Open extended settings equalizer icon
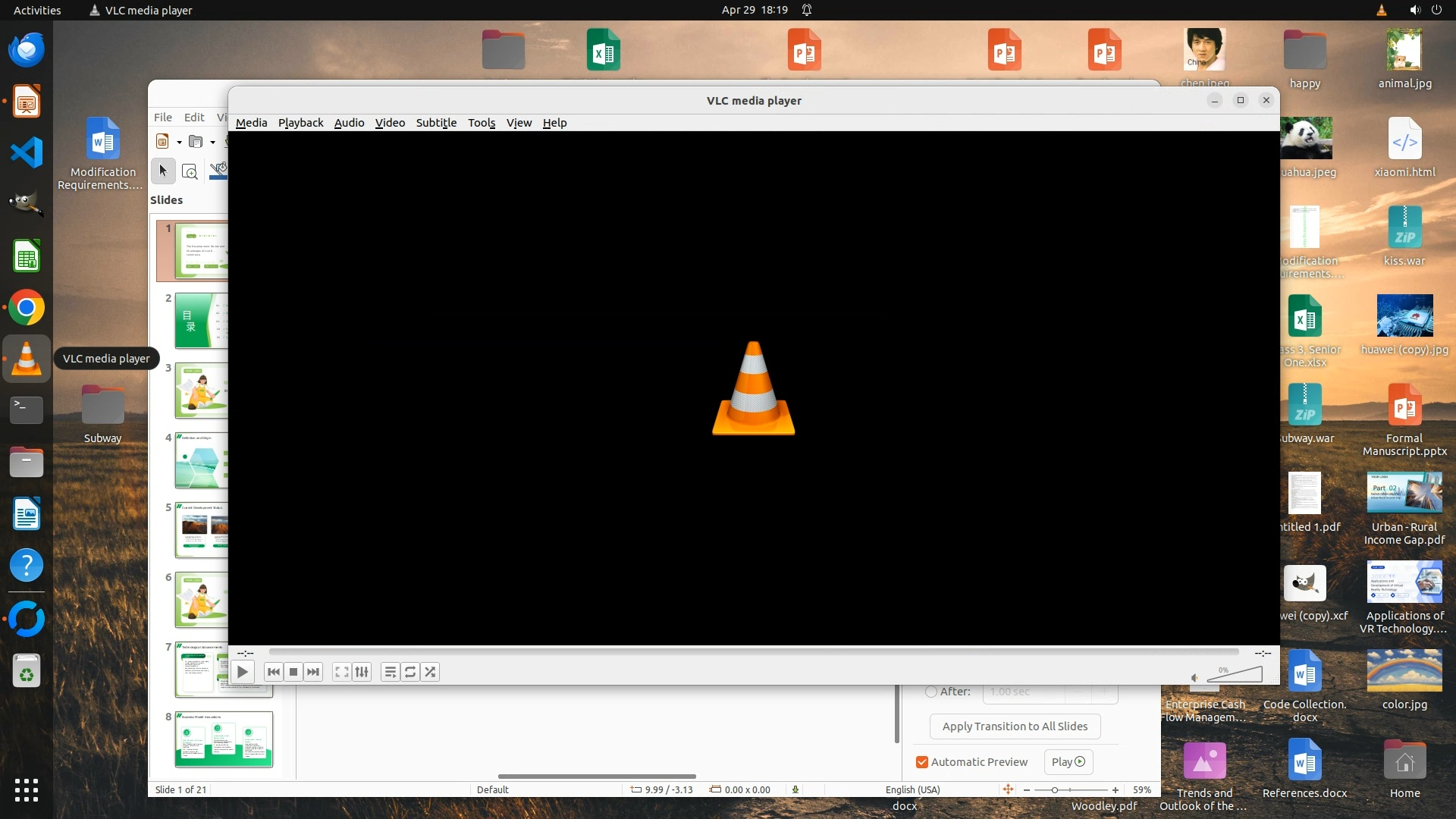This screenshot has height=819, width=1456. 362,672
